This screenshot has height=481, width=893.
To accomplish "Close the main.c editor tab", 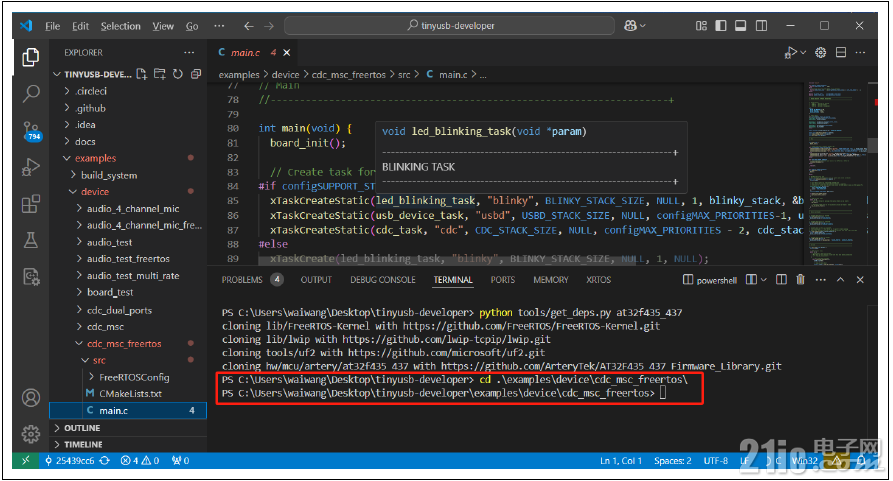I will click(287, 52).
